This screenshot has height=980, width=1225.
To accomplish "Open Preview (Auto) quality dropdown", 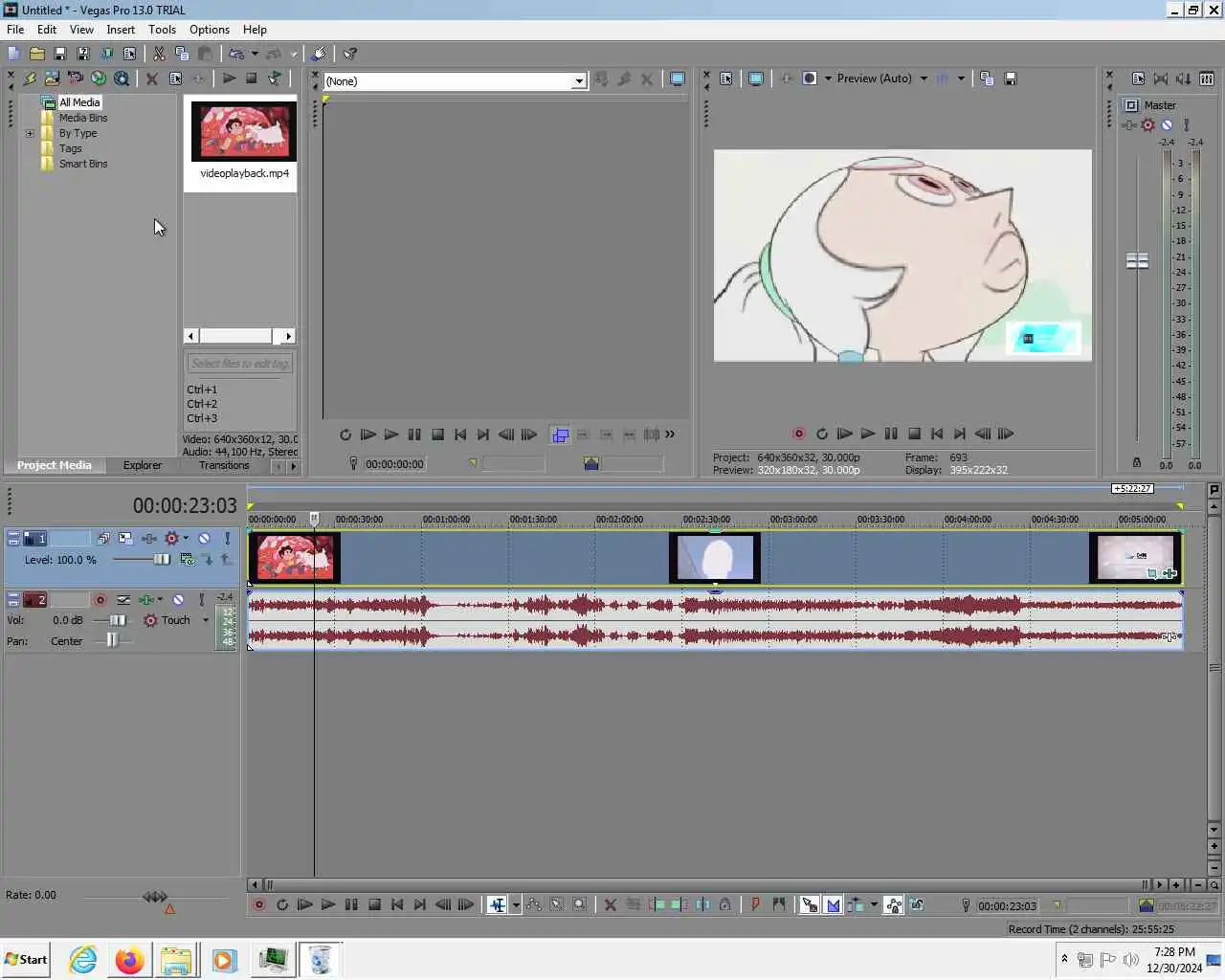I will 924,78.
